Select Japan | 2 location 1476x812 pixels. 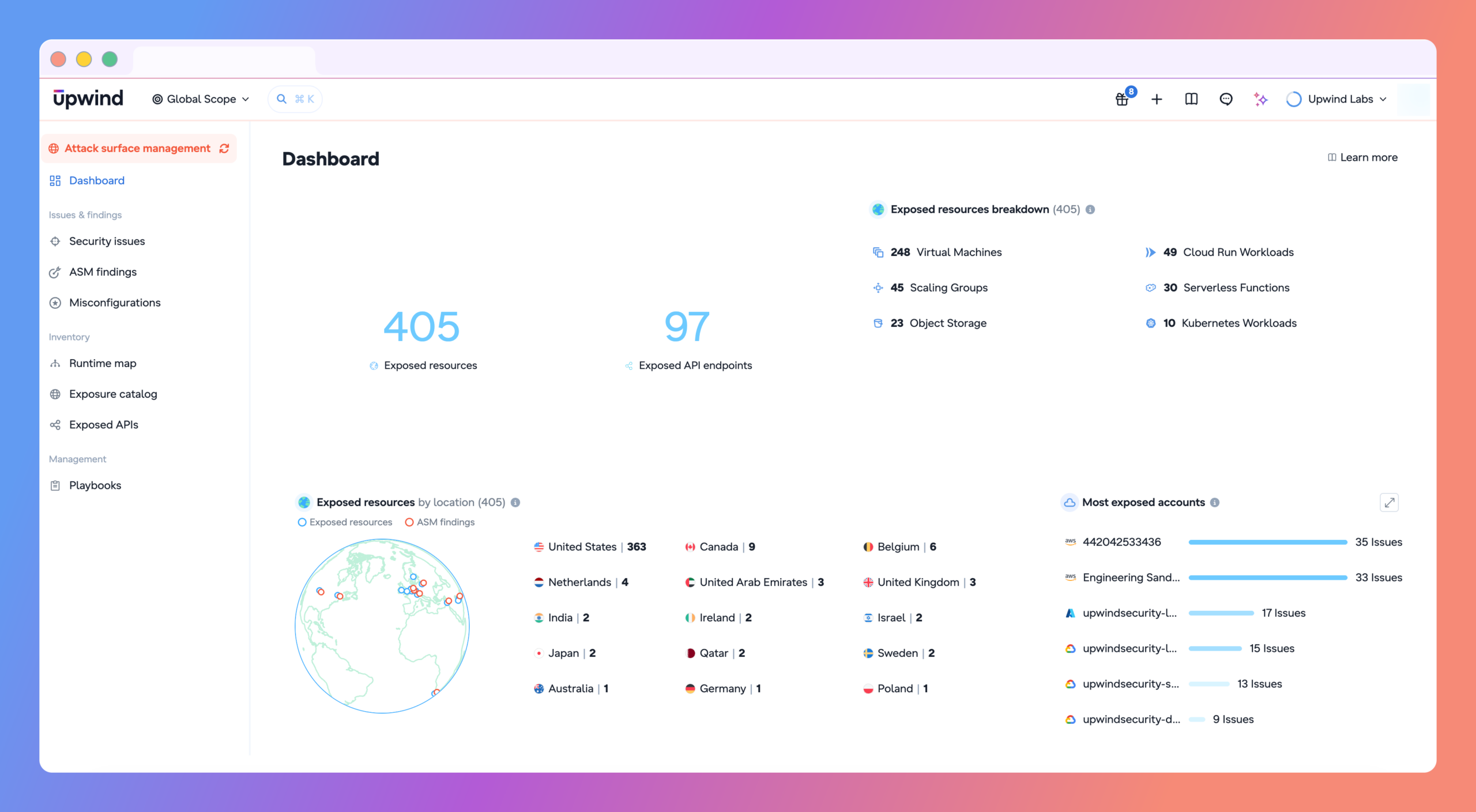coord(565,654)
